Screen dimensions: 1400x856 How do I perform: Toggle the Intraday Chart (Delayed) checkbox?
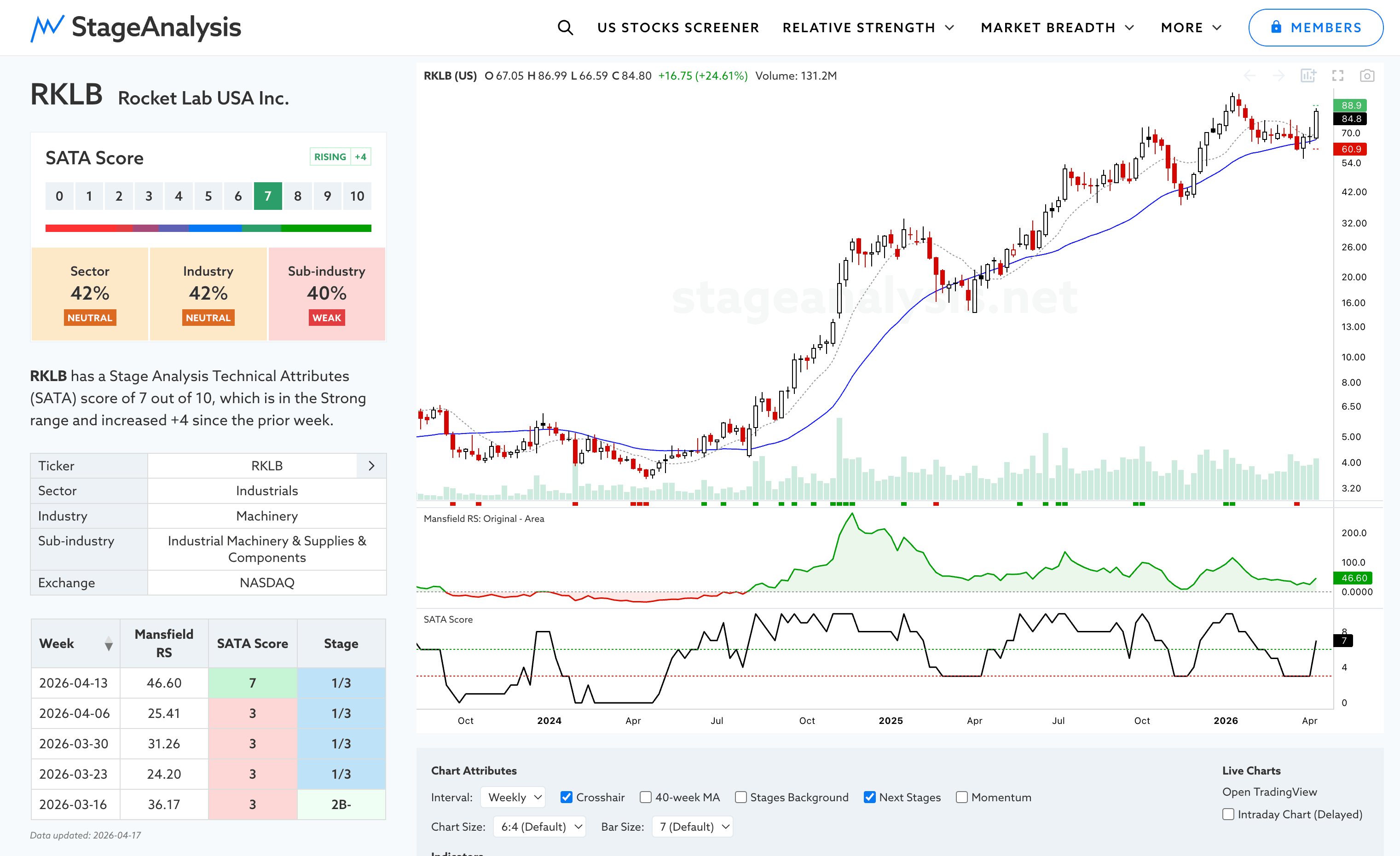pyautogui.click(x=1228, y=814)
